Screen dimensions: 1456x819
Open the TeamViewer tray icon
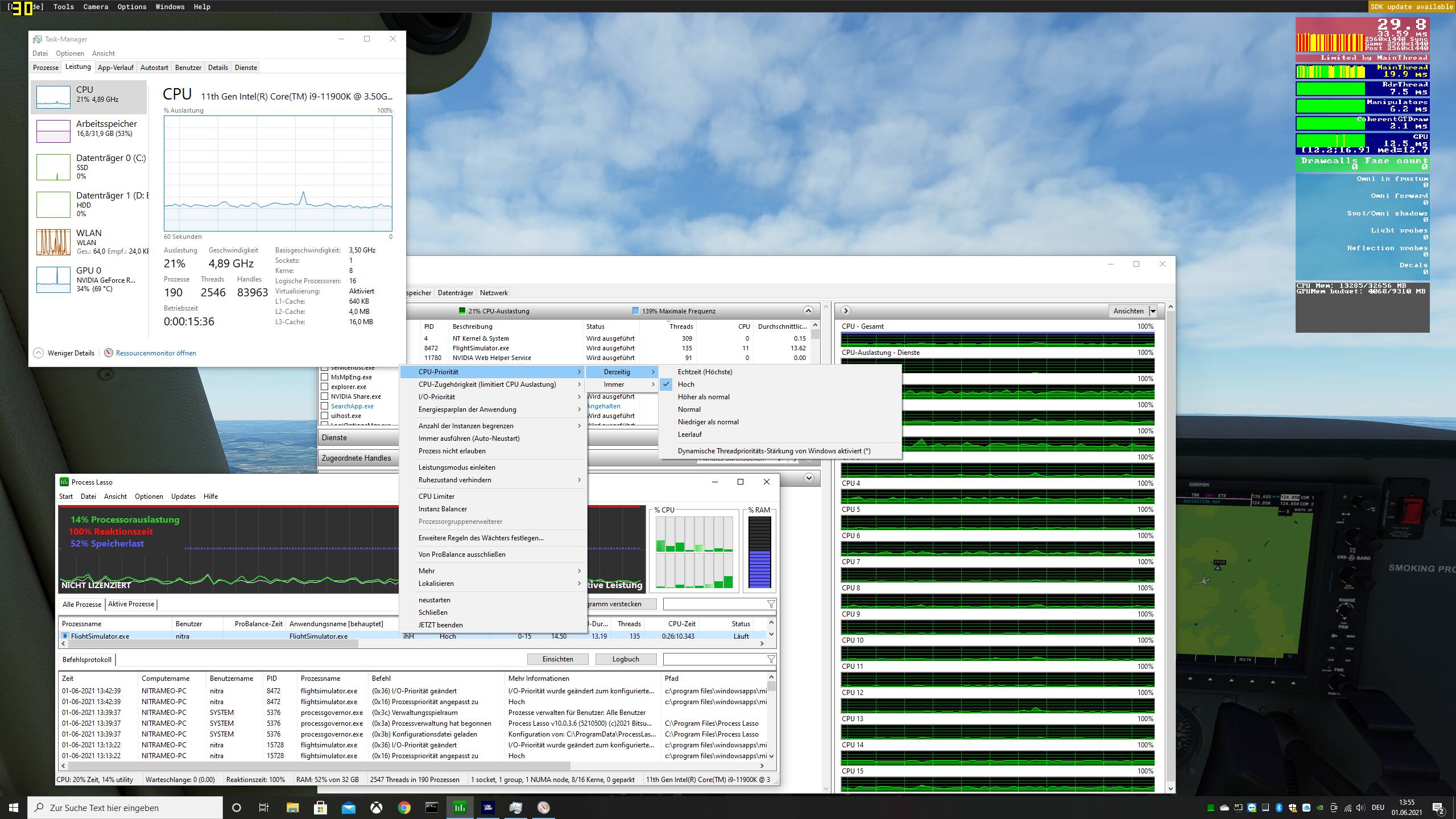tap(1252, 808)
